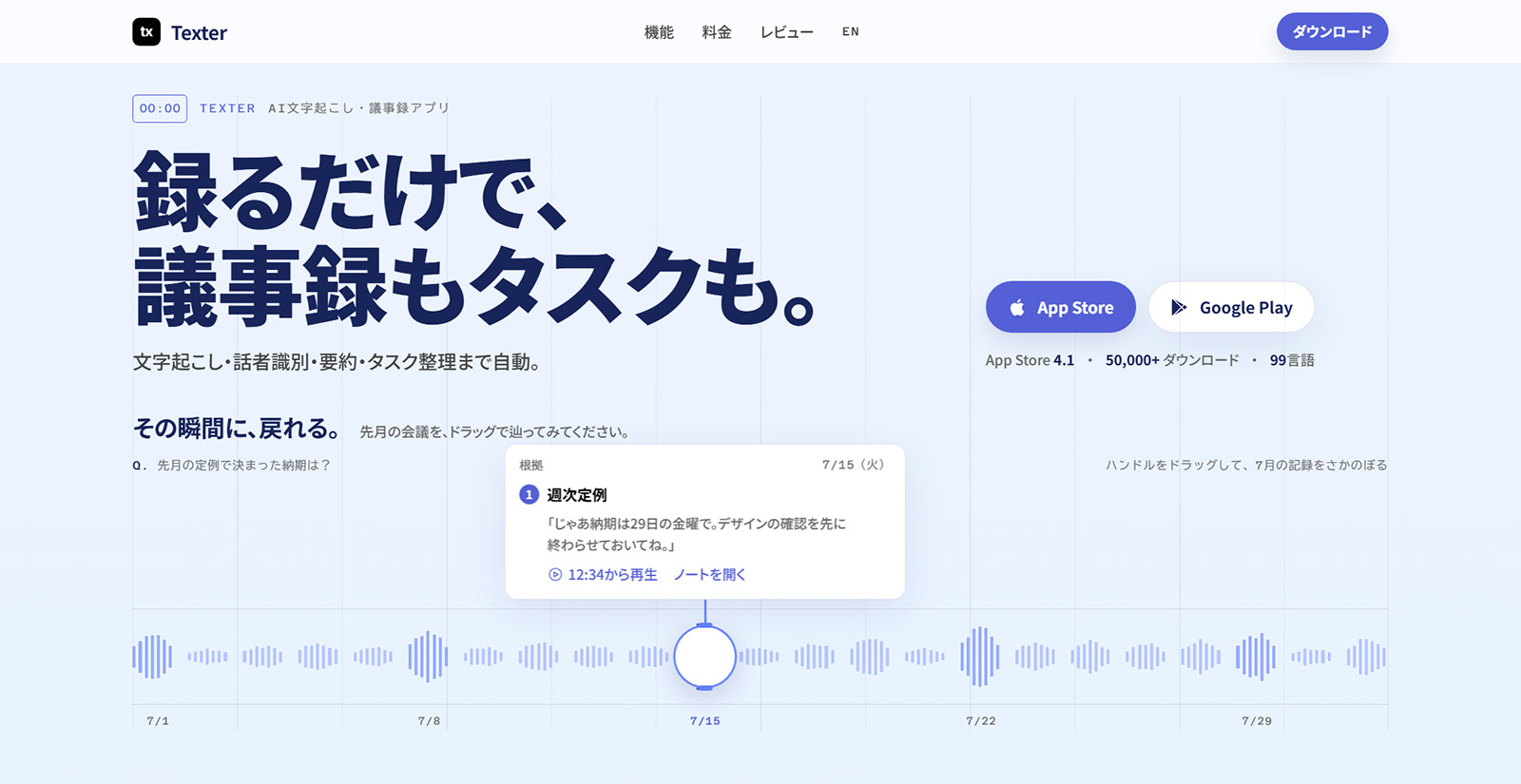
Task: Click the hint 先月の会議を、ドラッグで辿ってみてください。
Action: pos(494,432)
